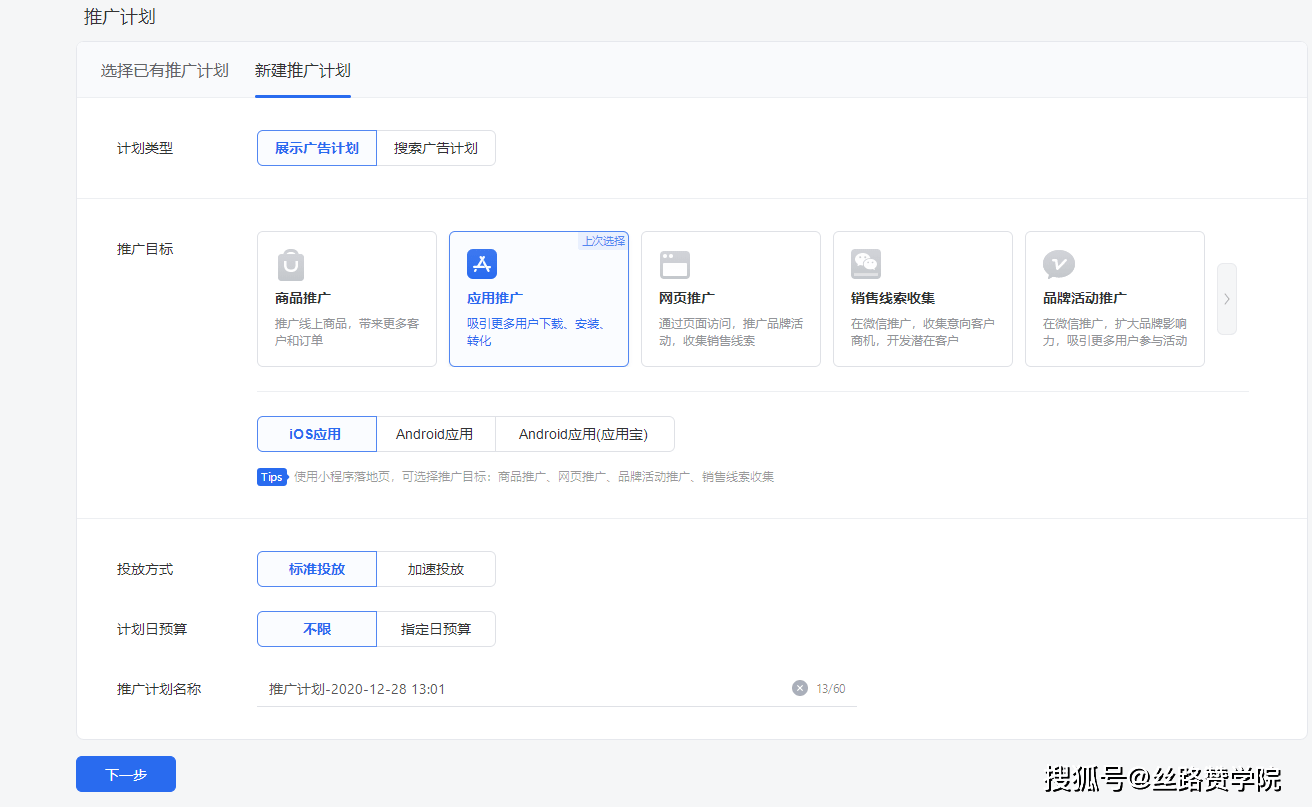The height and width of the screenshot is (807, 1312).
Task: Click the 推广计划 page heading
Action: click(120, 17)
